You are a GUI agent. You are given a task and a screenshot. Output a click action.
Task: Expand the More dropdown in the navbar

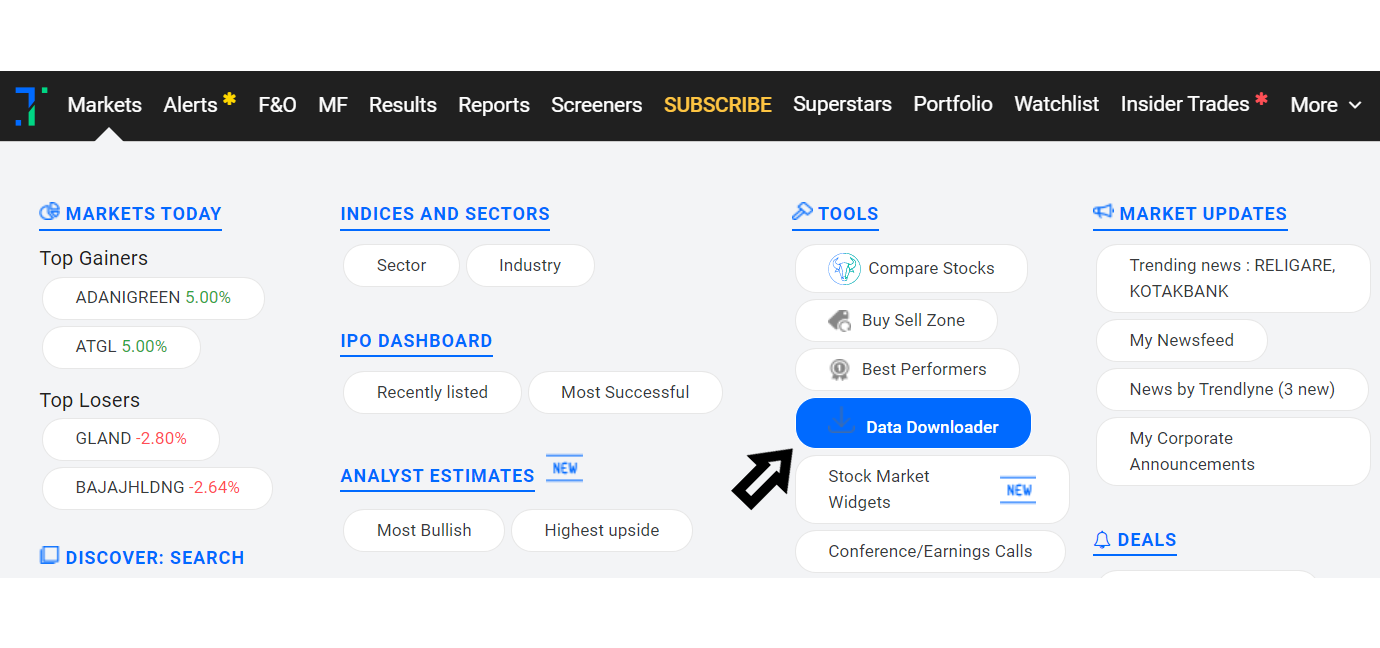(x=1326, y=105)
